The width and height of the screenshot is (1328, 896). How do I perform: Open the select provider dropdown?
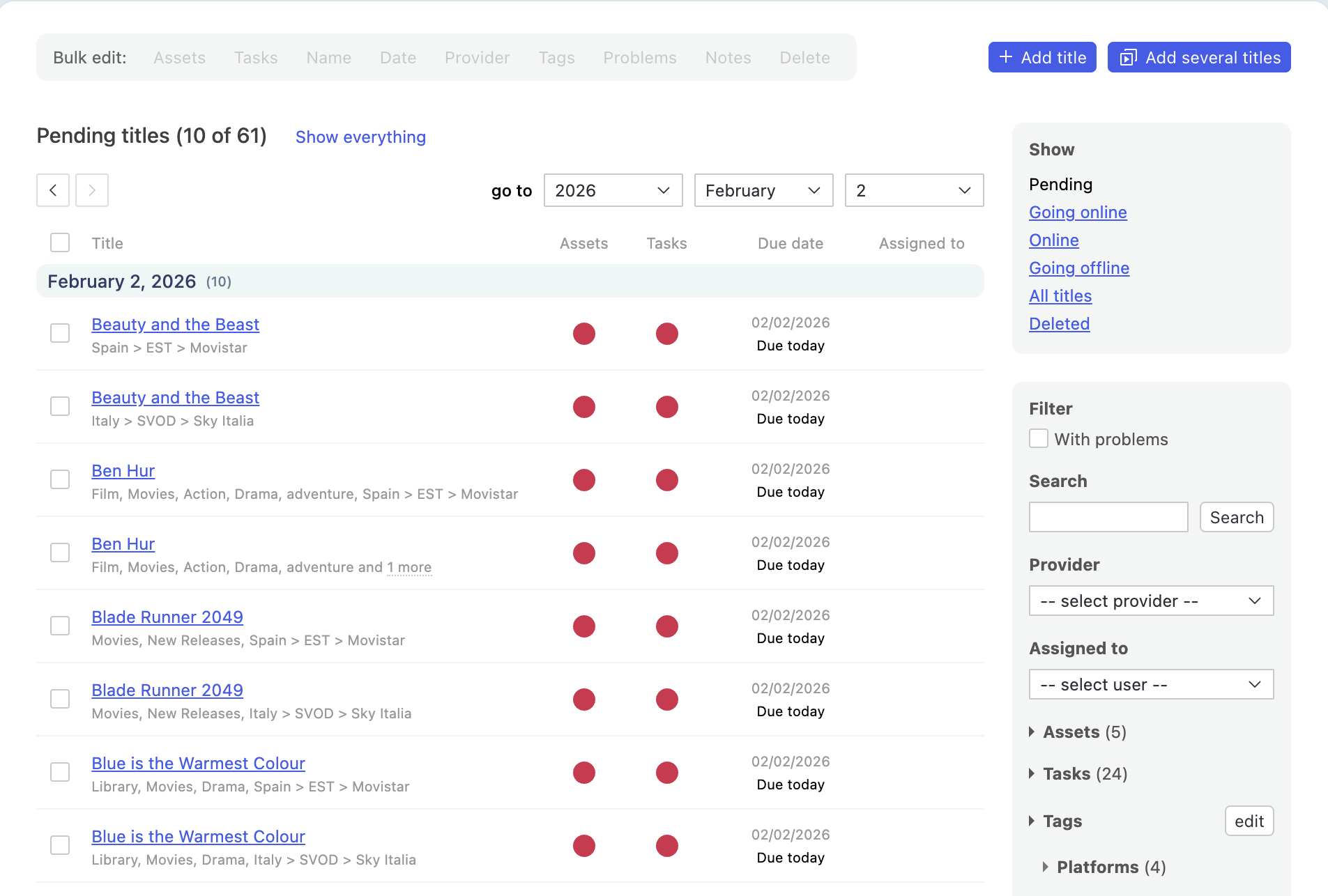pyautogui.click(x=1151, y=601)
